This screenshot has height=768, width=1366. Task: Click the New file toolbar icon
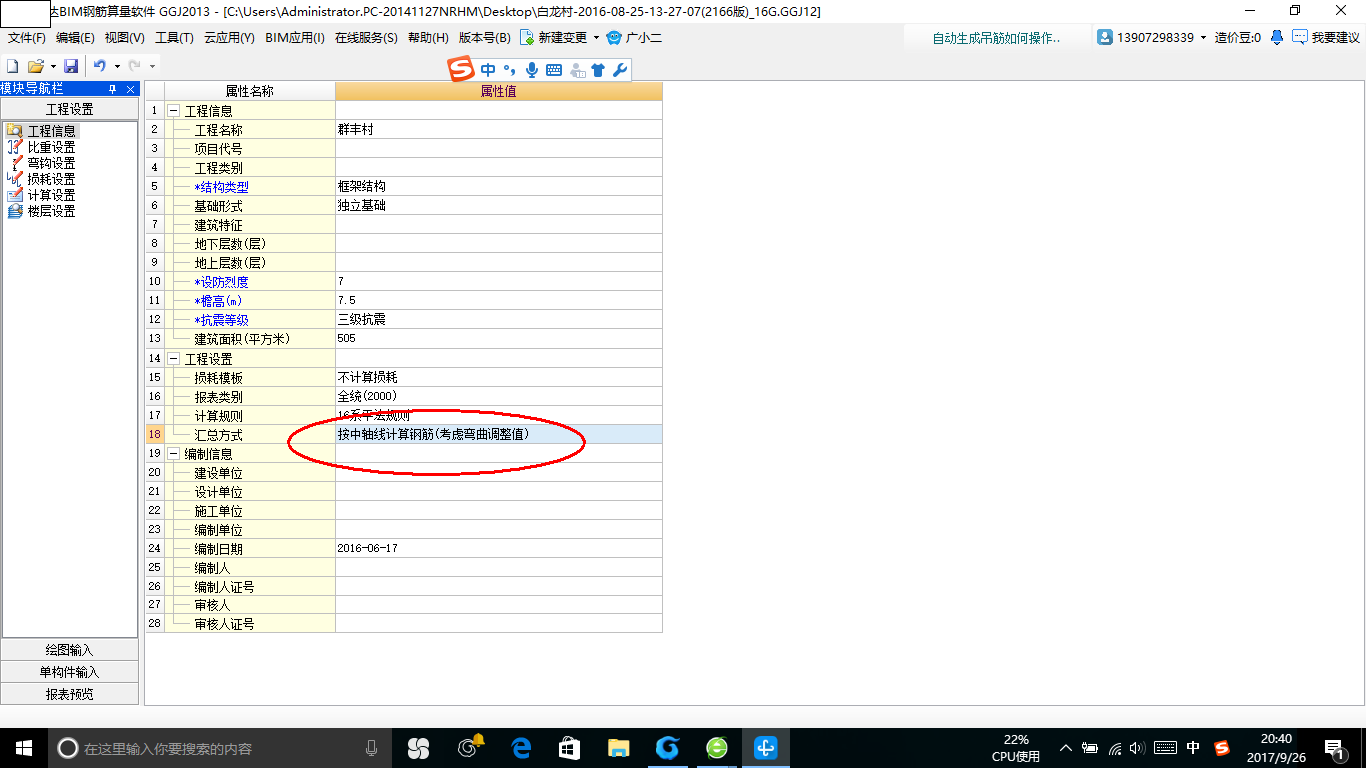point(13,66)
